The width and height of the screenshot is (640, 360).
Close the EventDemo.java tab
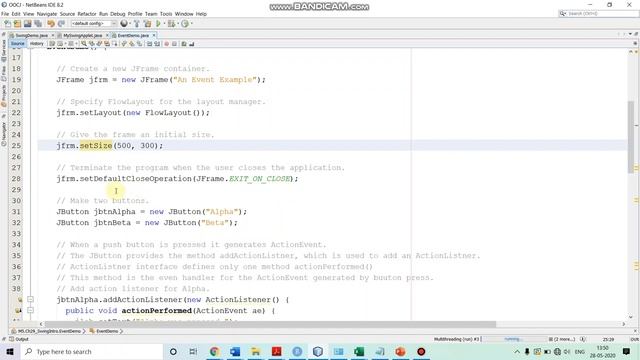pyautogui.click(x=154, y=36)
